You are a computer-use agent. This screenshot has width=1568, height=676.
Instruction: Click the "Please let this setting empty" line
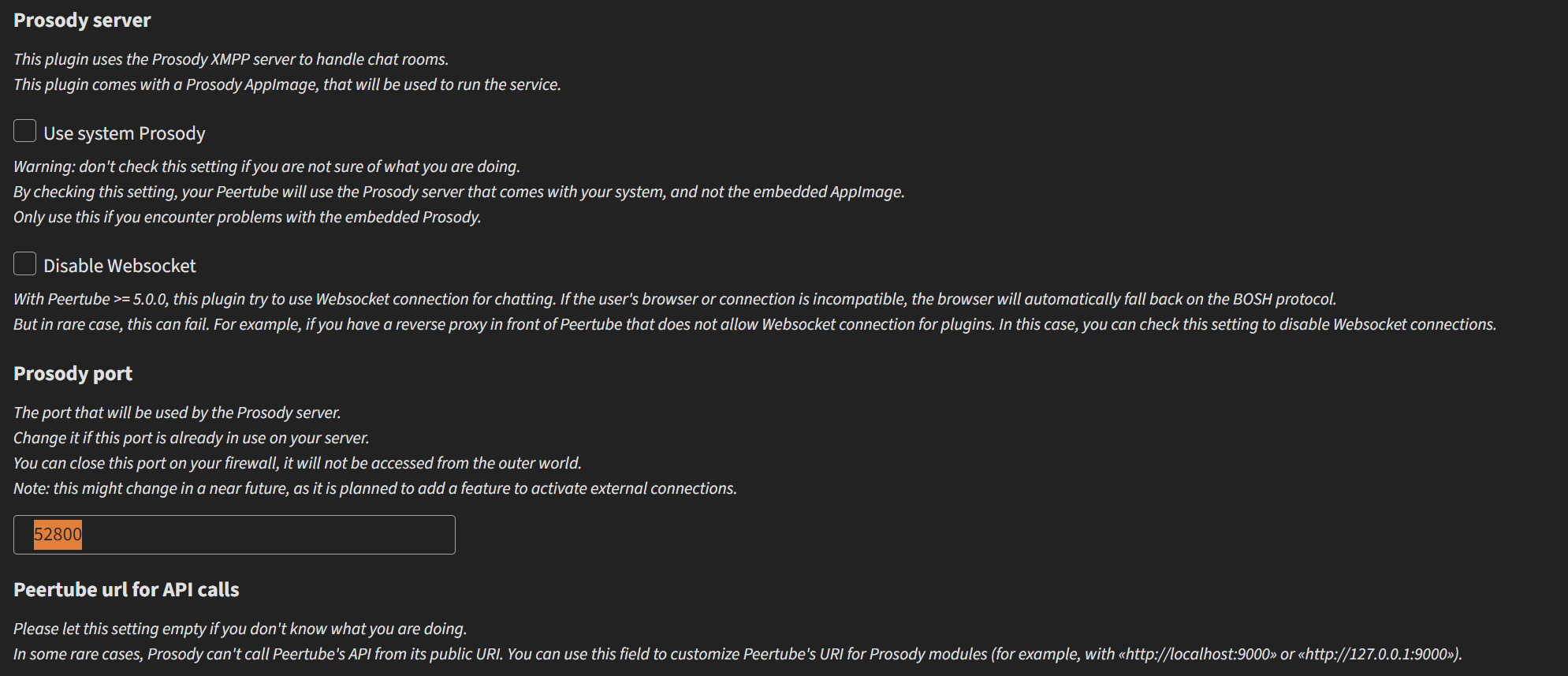pyautogui.click(x=240, y=629)
